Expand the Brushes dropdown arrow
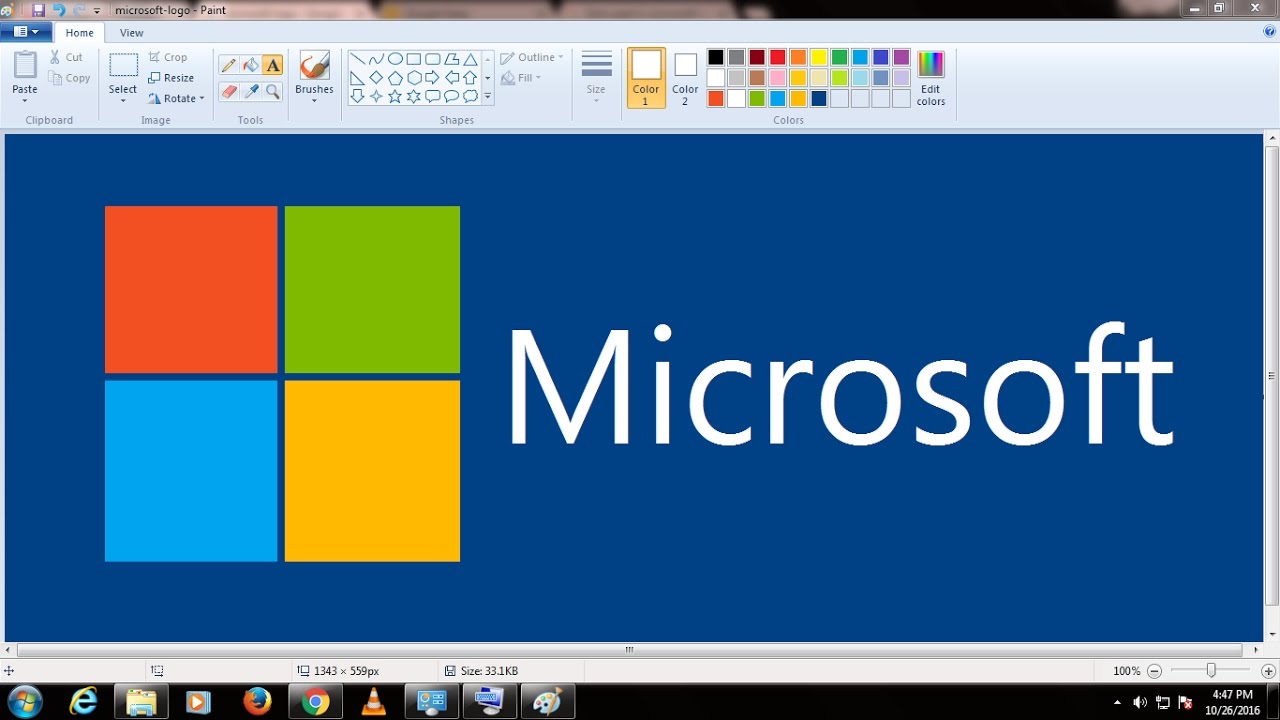This screenshot has width=1280, height=720. click(314, 100)
